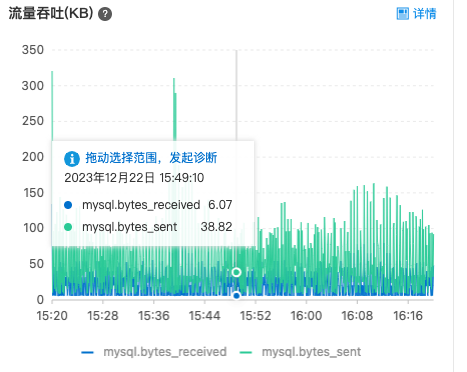Click the mysql.bytes_sent value 38.82
Viewport: 467px width, 372px height.
pos(216,227)
